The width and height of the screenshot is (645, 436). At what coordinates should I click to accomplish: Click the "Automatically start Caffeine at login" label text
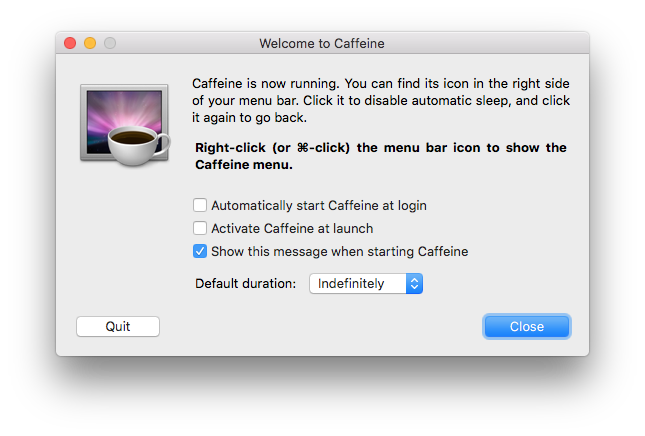point(319,205)
